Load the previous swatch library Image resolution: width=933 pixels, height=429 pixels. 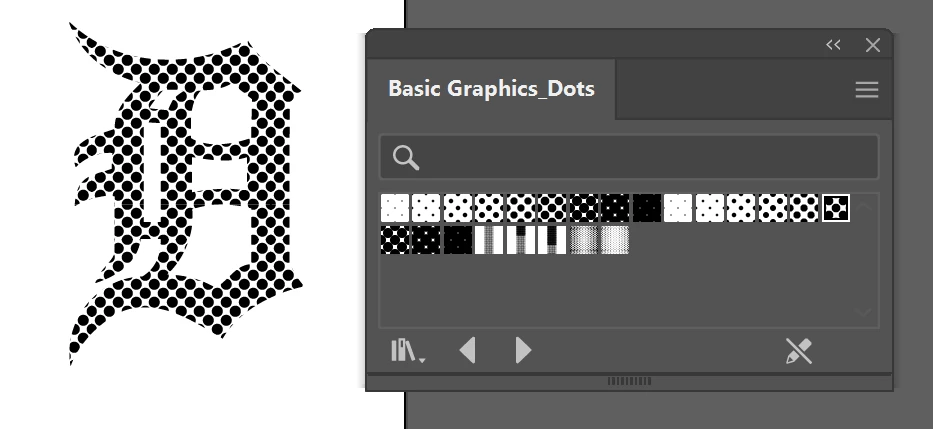[x=468, y=350]
